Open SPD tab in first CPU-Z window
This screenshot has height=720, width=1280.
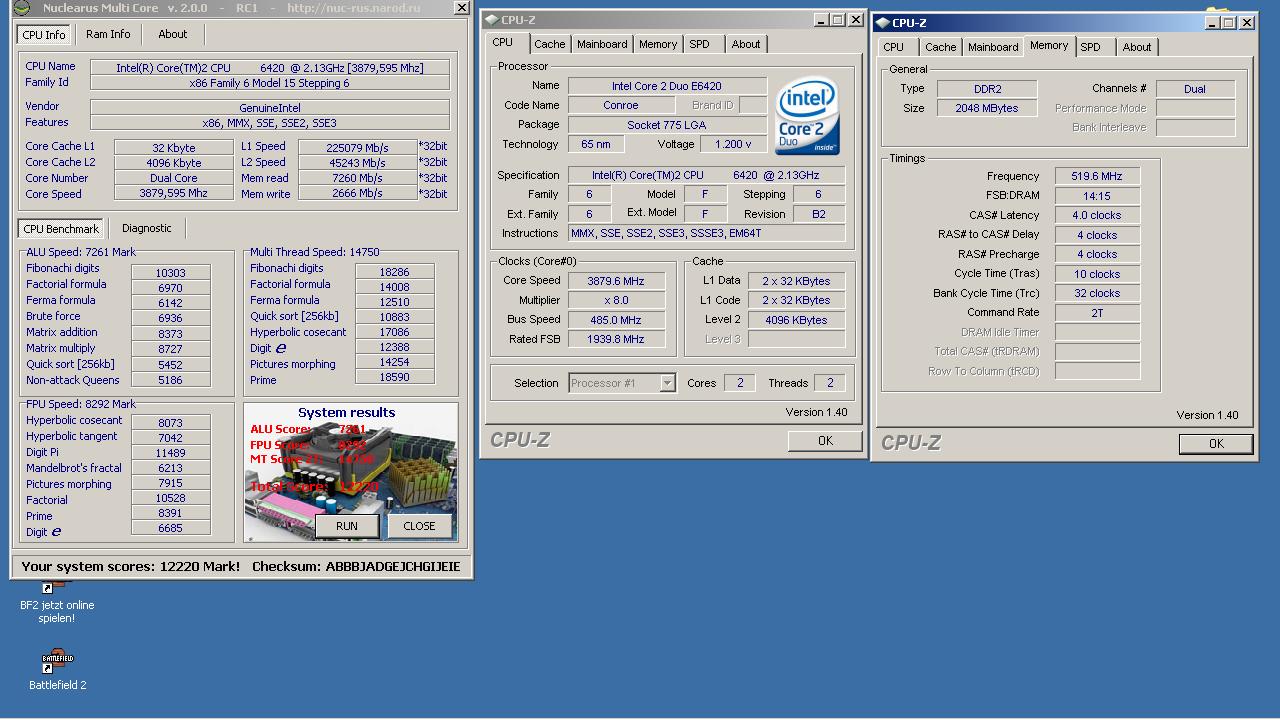click(x=700, y=44)
